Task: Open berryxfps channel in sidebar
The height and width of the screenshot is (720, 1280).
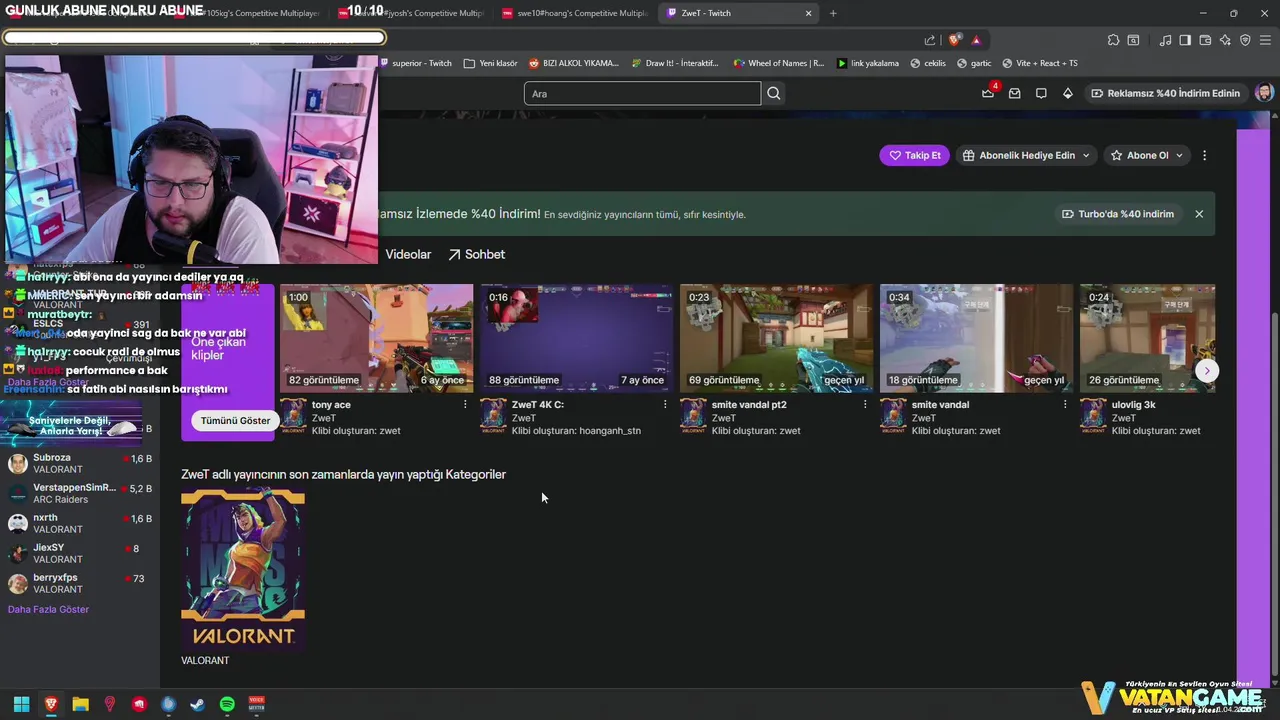Action: (80, 583)
